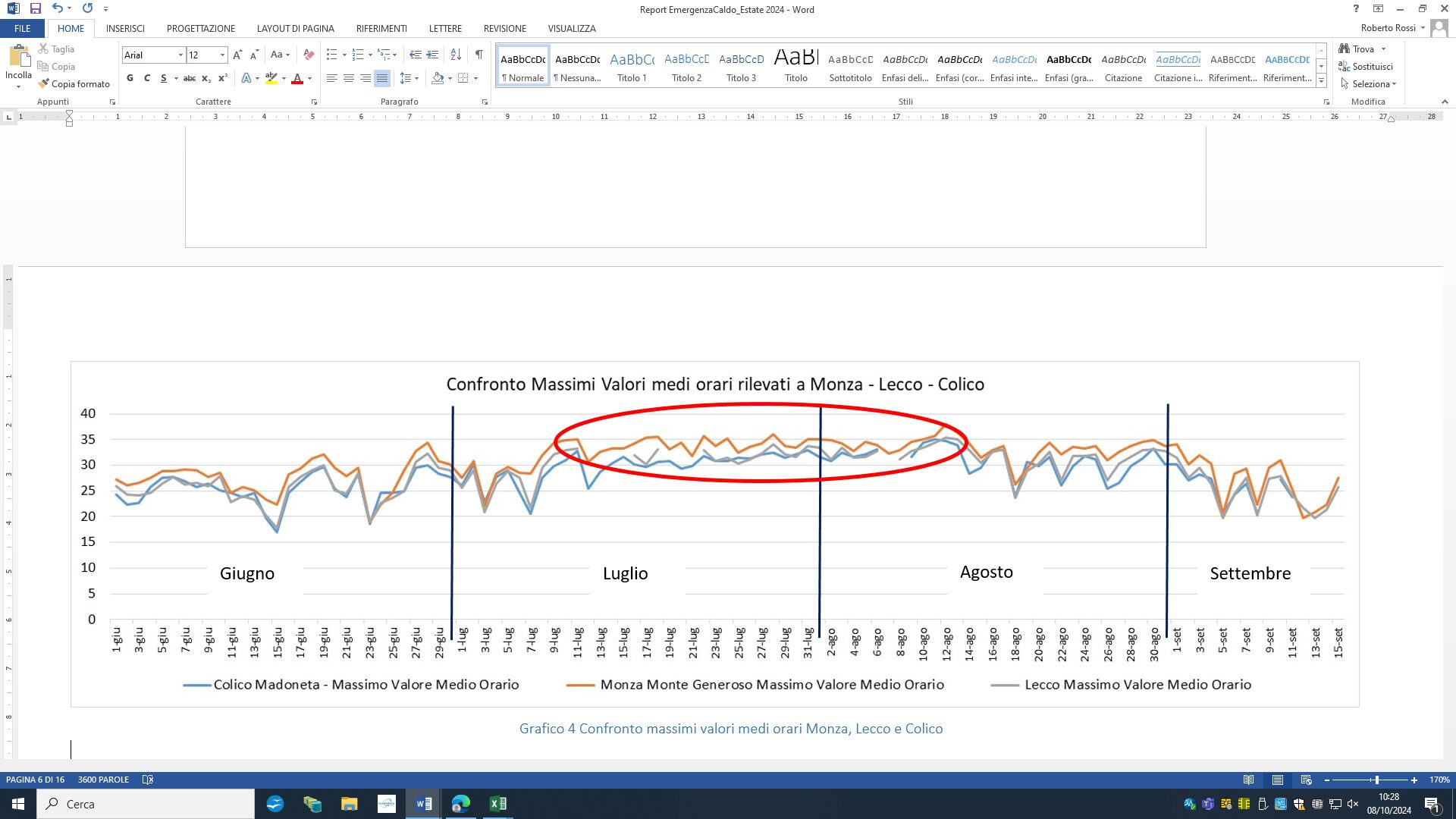Open the font size dropdown

pos(222,55)
